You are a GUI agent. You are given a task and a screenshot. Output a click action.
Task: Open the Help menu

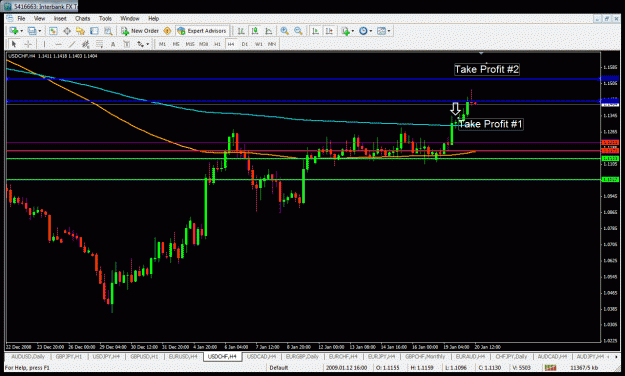[x=153, y=18]
